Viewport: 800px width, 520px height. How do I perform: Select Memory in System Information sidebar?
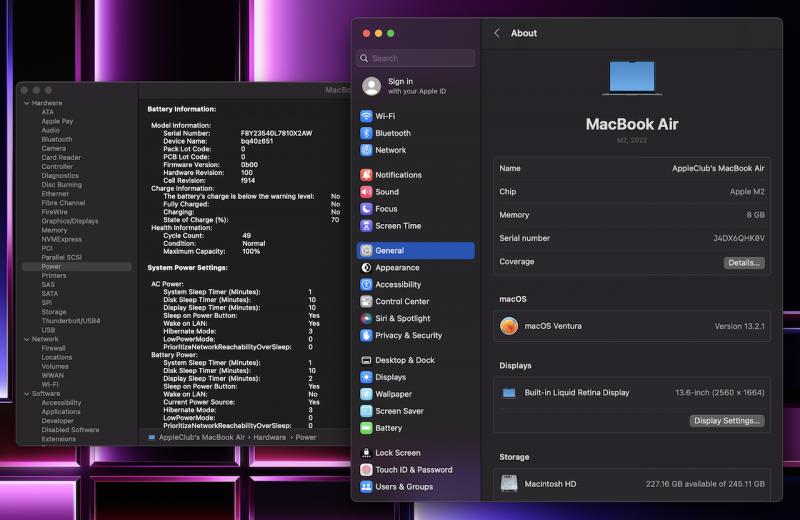(54, 230)
